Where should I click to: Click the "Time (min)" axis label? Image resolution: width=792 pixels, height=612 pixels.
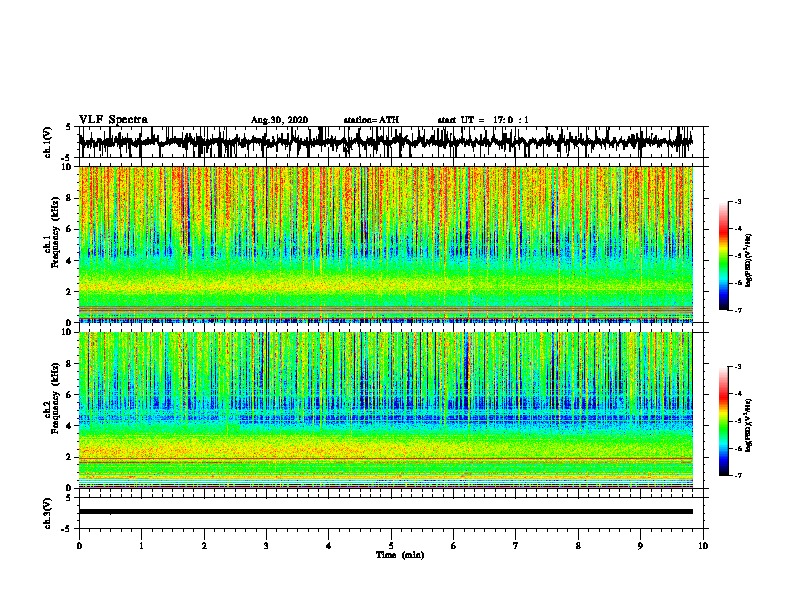coord(400,555)
